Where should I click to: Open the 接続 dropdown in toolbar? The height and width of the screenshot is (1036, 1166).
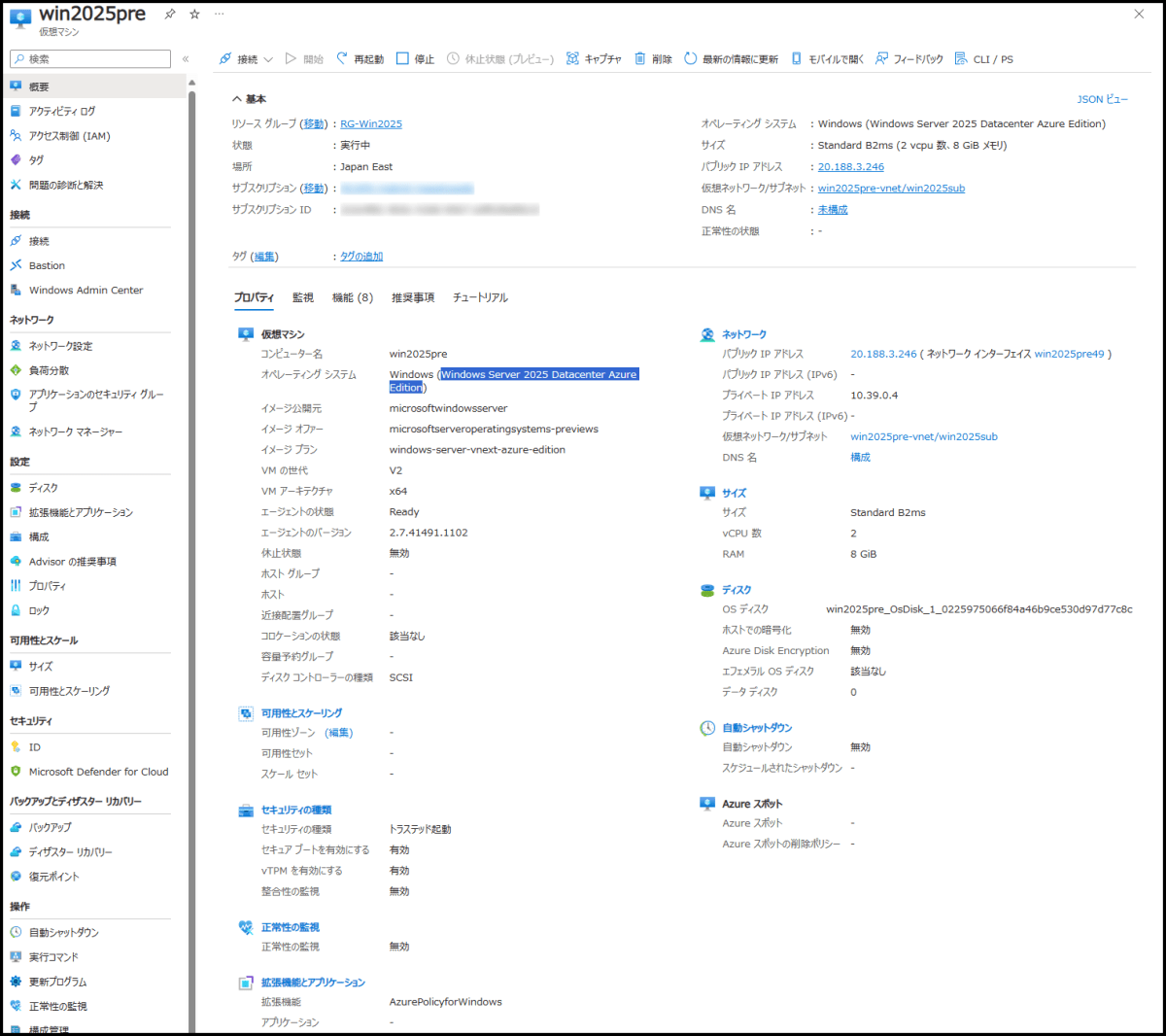pos(246,59)
